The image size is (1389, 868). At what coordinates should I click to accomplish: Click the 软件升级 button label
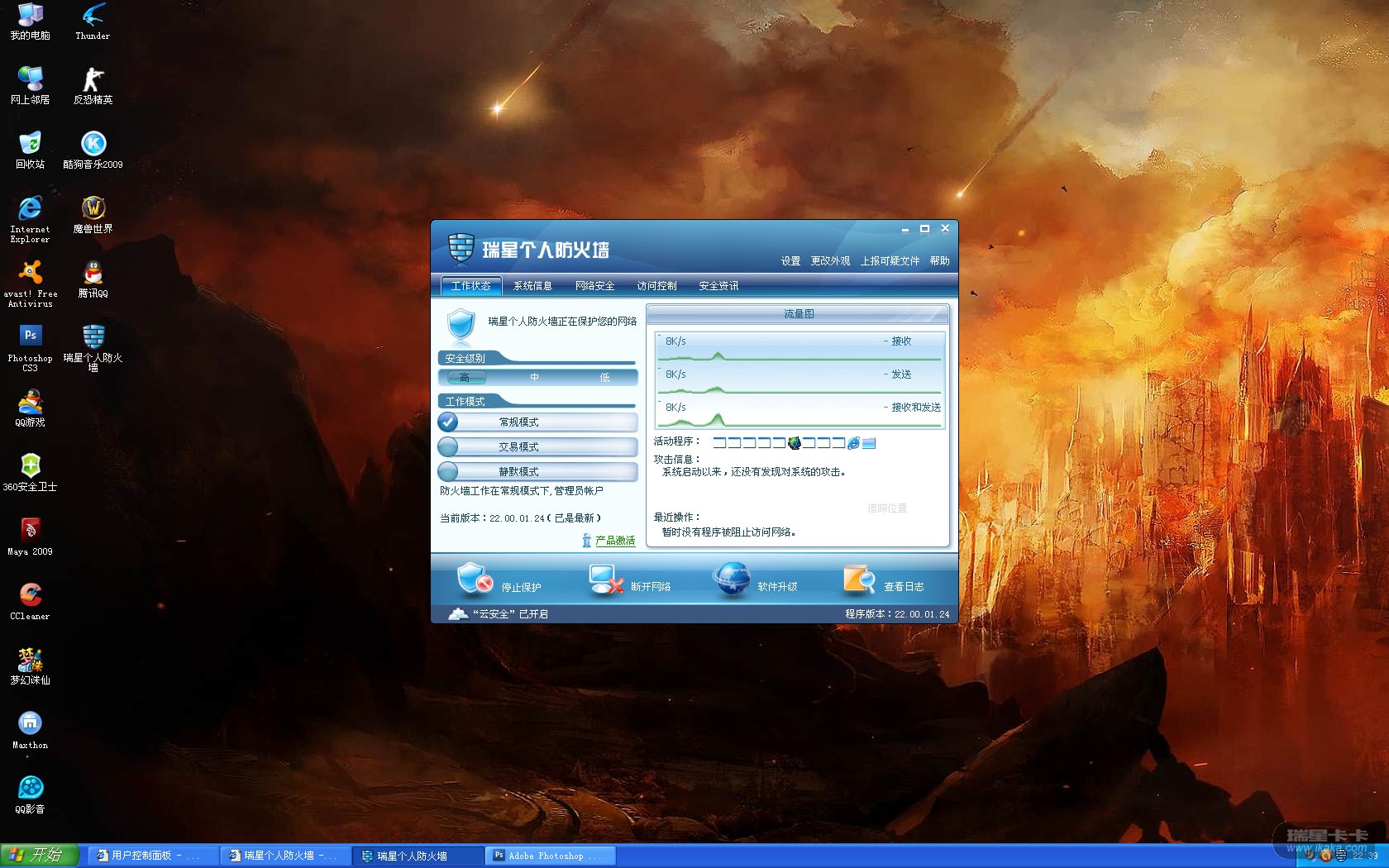click(x=777, y=587)
